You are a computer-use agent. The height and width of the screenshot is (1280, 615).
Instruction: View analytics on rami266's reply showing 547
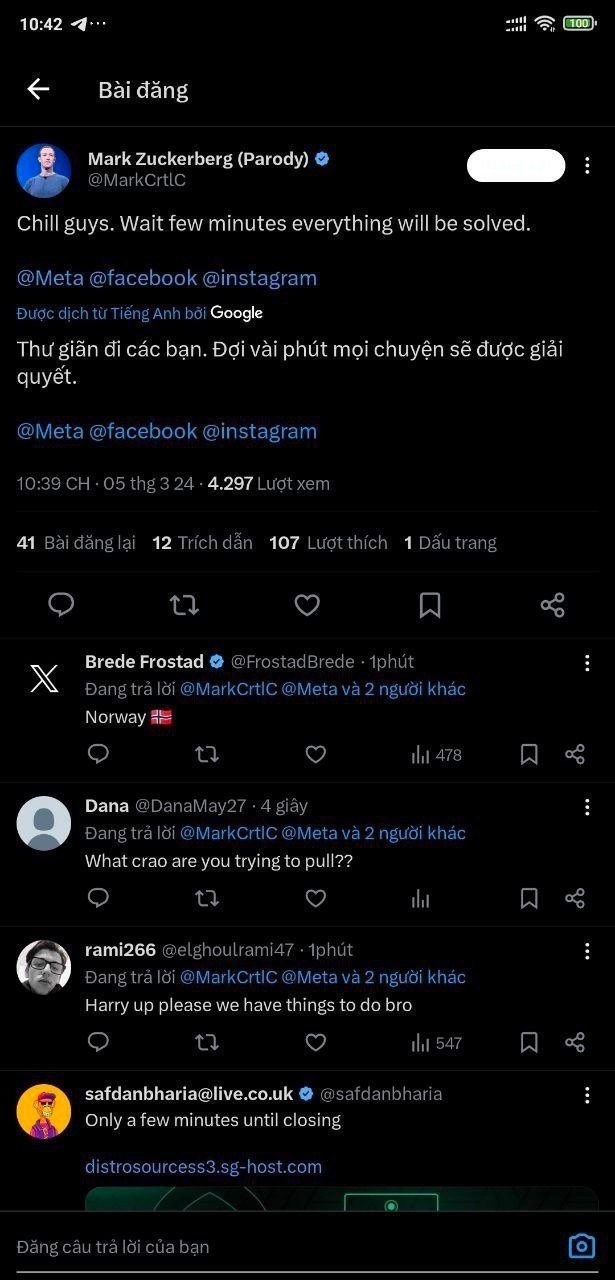pos(436,1043)
